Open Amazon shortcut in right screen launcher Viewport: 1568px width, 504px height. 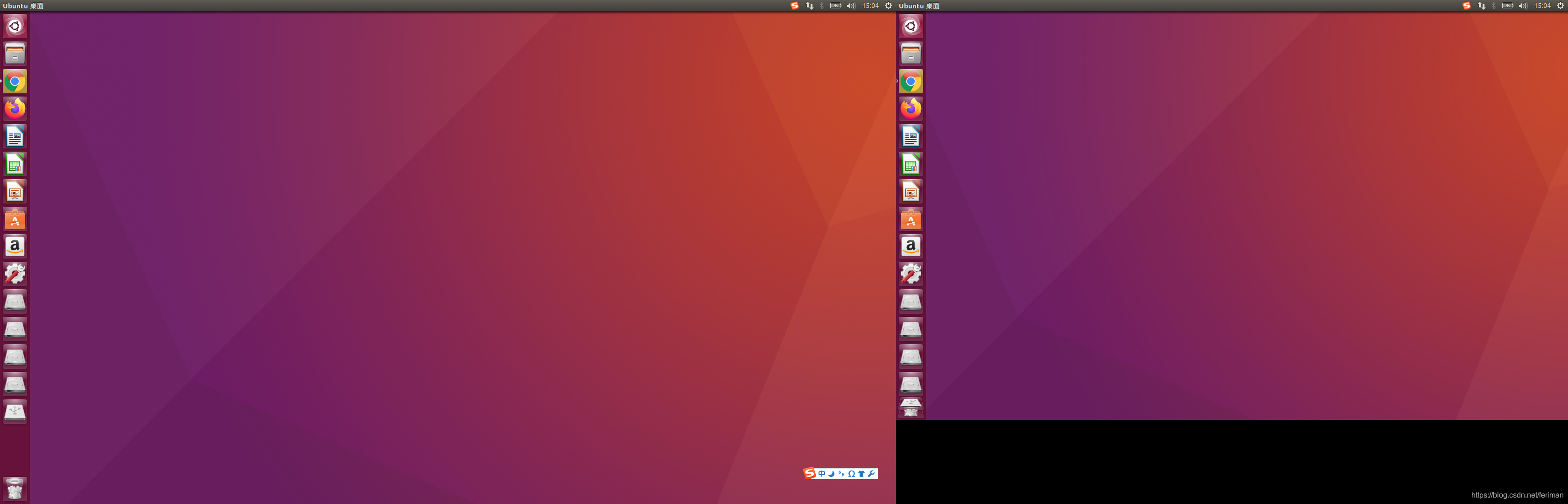[910, 246]
